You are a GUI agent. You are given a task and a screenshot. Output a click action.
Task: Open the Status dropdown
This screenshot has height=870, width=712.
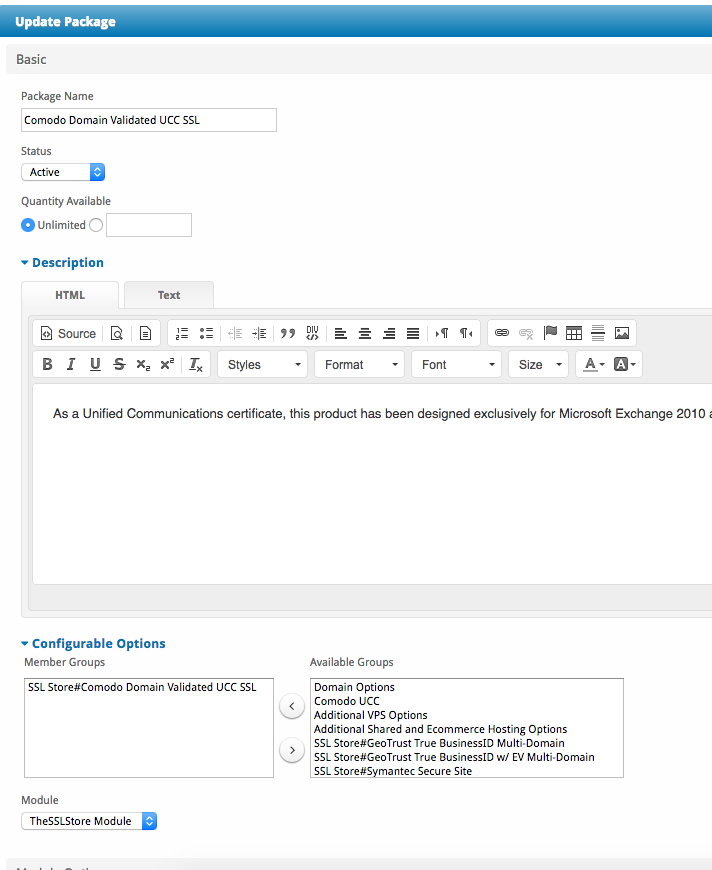(63, 172)
